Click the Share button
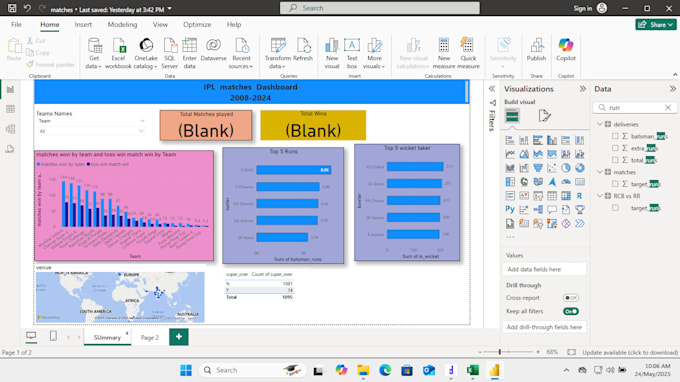The height and width of the screenshot is (382, 680). pos(656,25)
